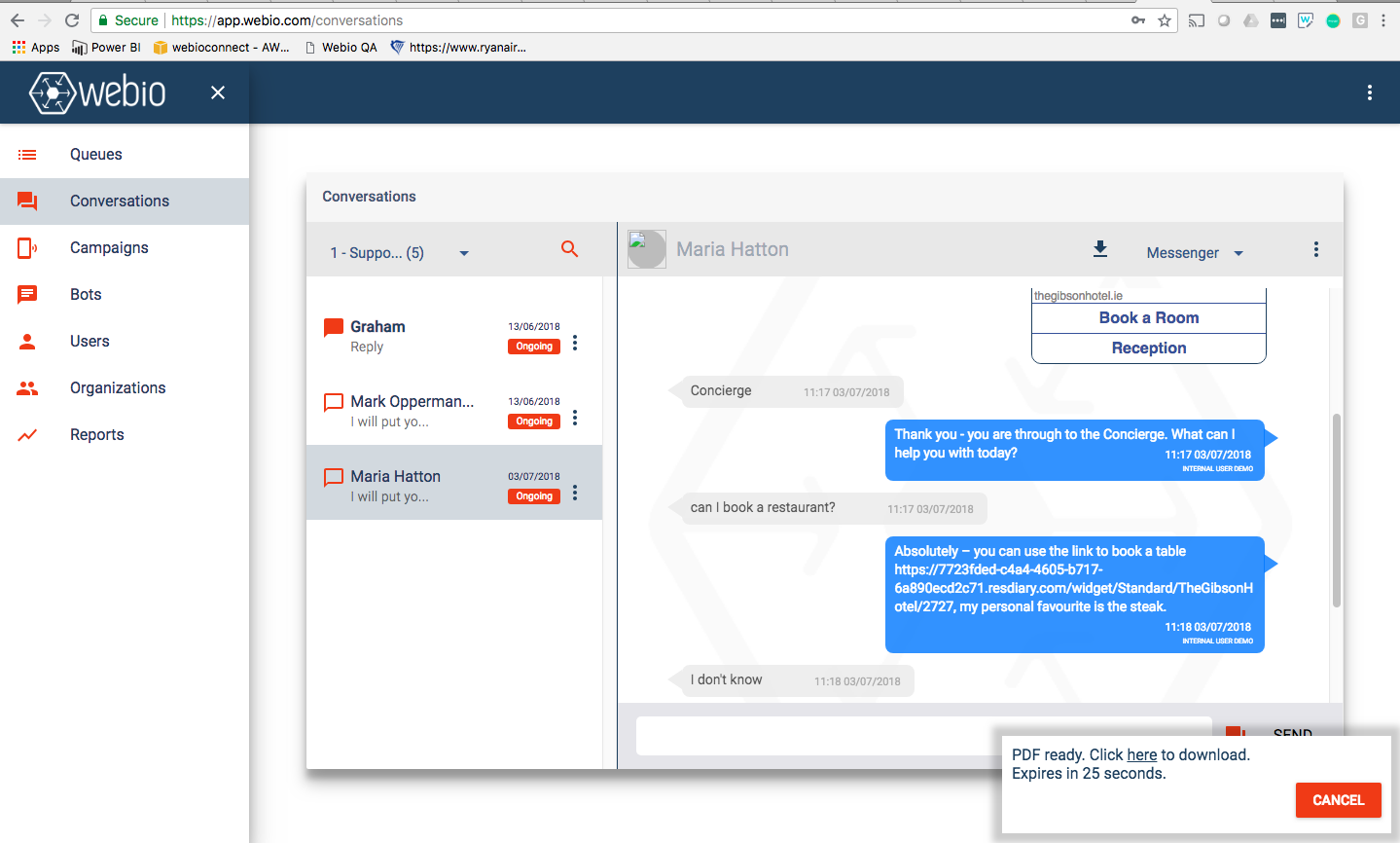Click the Bots message icon
1400x843 pixels.
(27, 294)
